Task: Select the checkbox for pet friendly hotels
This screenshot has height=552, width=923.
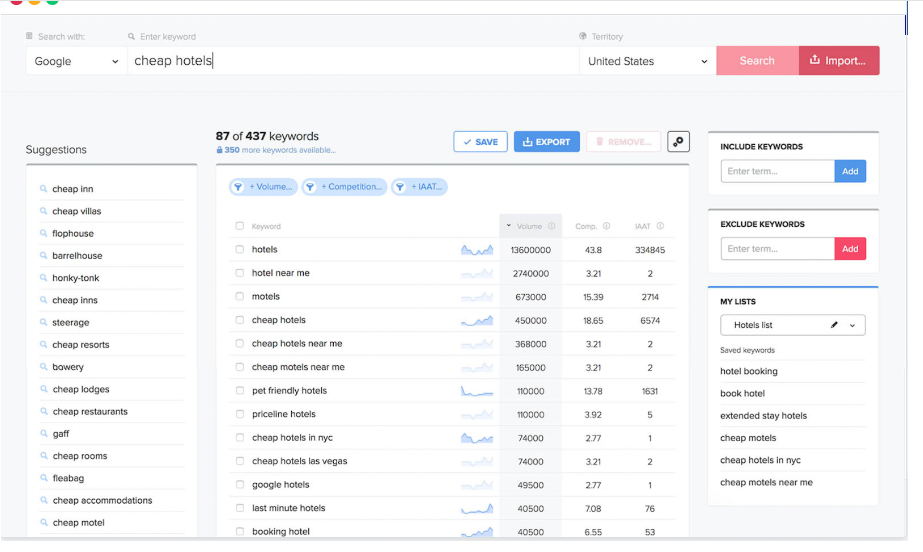Action: [x=240, y=391]
